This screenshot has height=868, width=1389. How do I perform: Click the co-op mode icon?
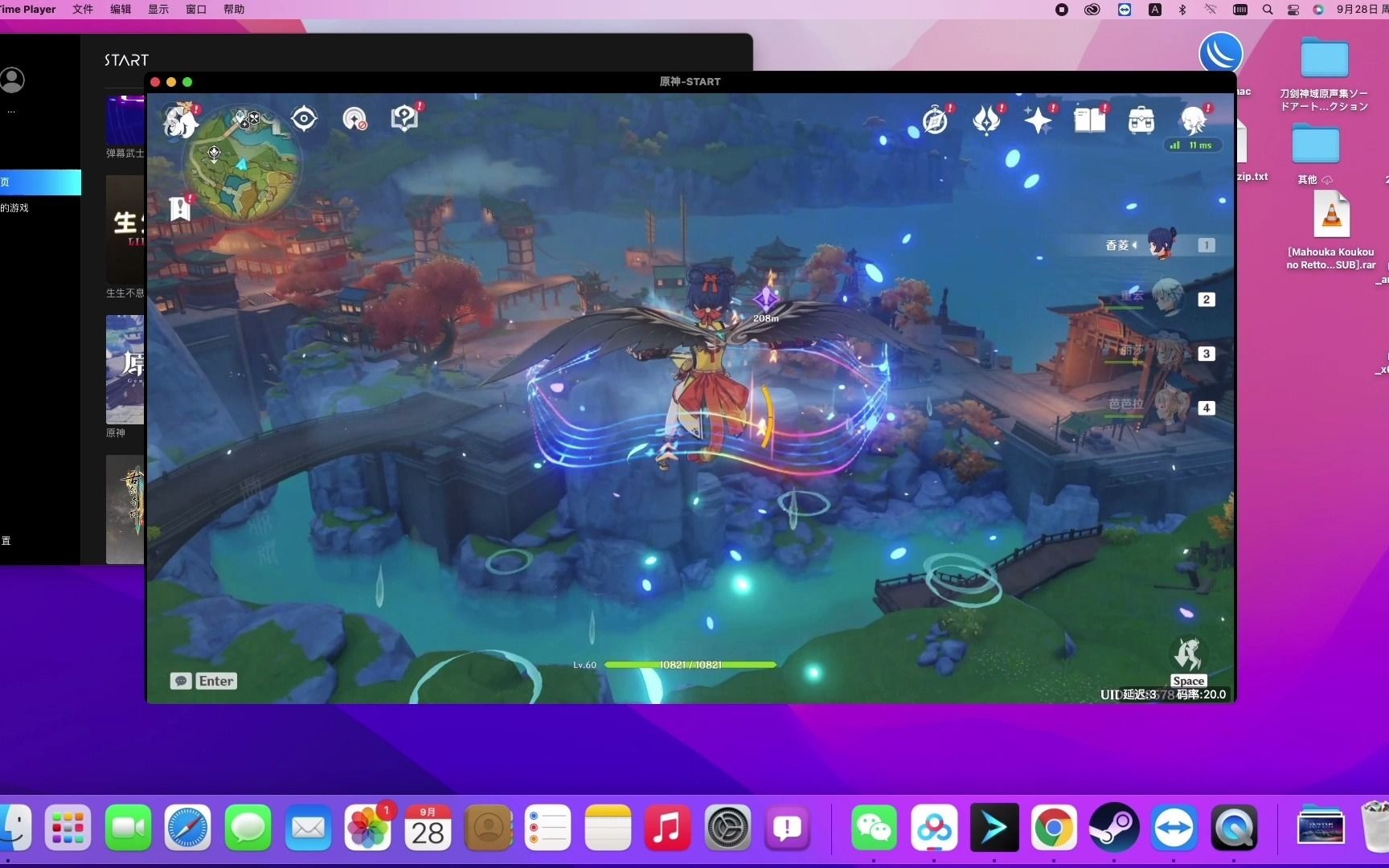(x=354, y=119)
